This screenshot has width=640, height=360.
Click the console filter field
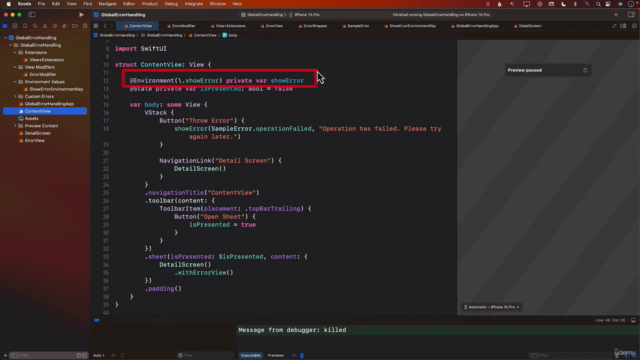[569, 356]
